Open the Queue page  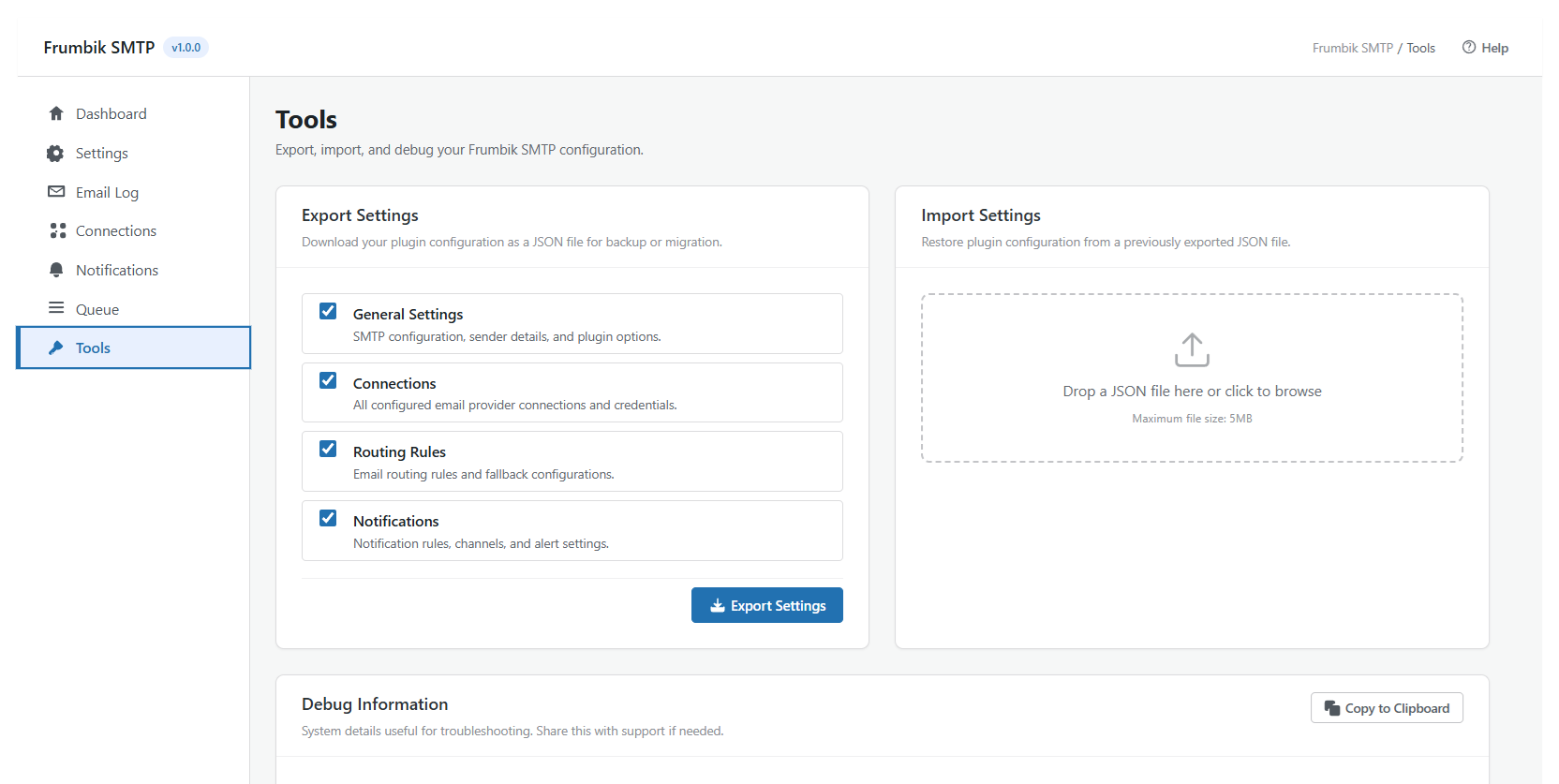pos(133,309)
